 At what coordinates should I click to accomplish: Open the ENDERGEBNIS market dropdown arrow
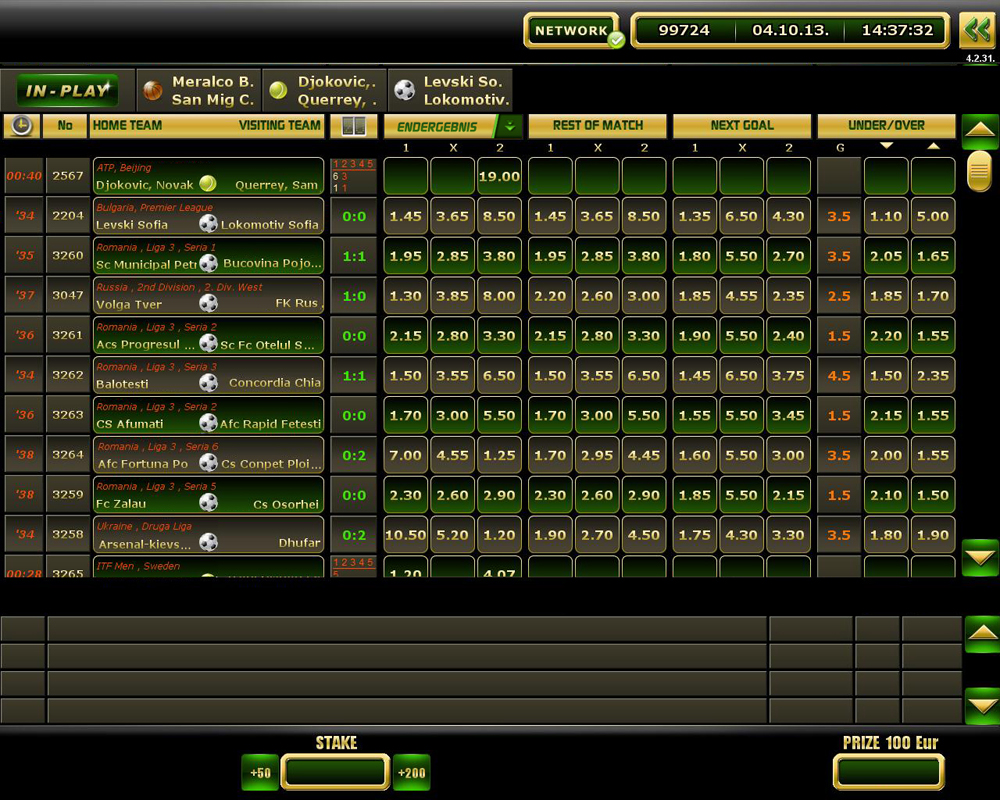[510, 126]
